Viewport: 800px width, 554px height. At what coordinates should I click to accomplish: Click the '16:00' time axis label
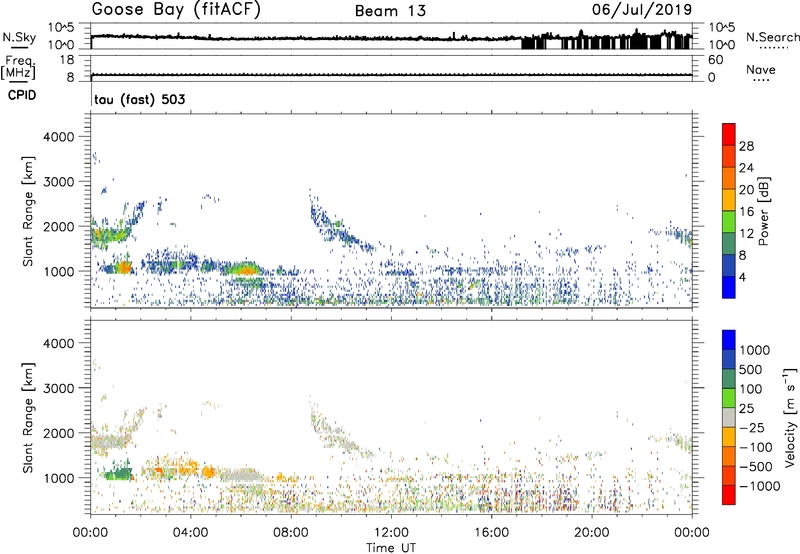[x=492, y=533]
